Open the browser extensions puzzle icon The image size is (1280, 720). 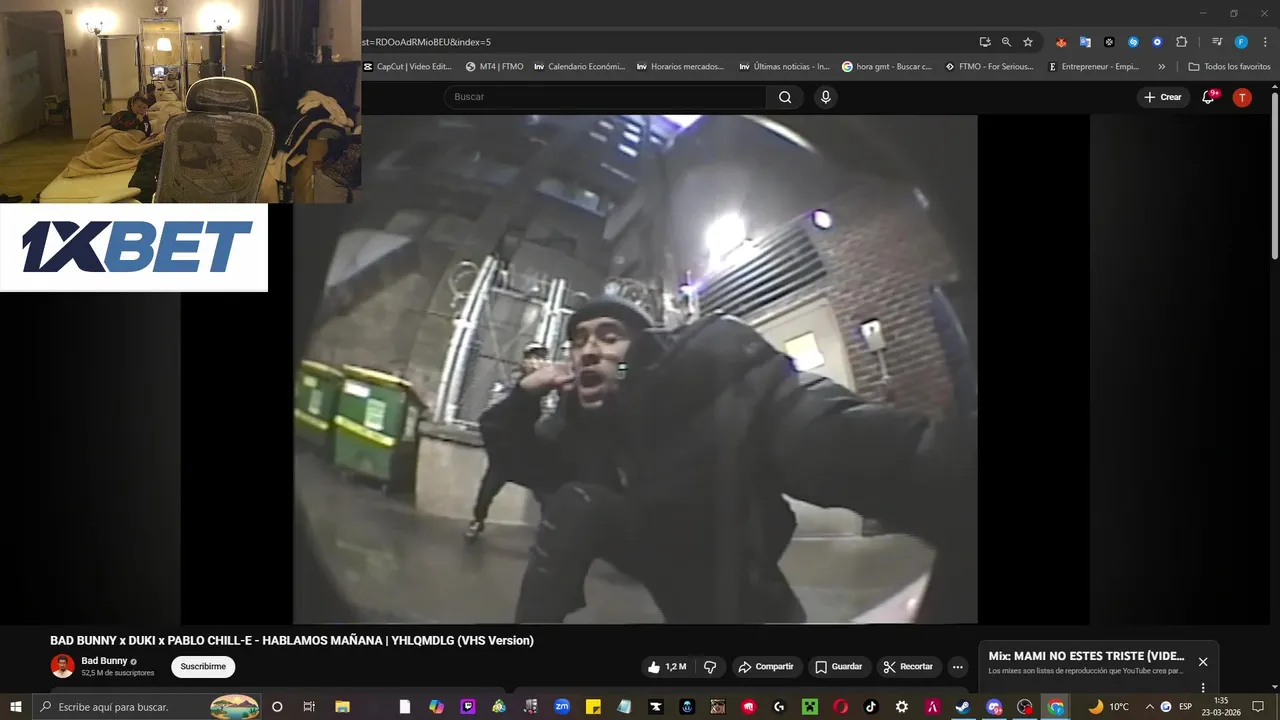click(x=1181, y=42)
